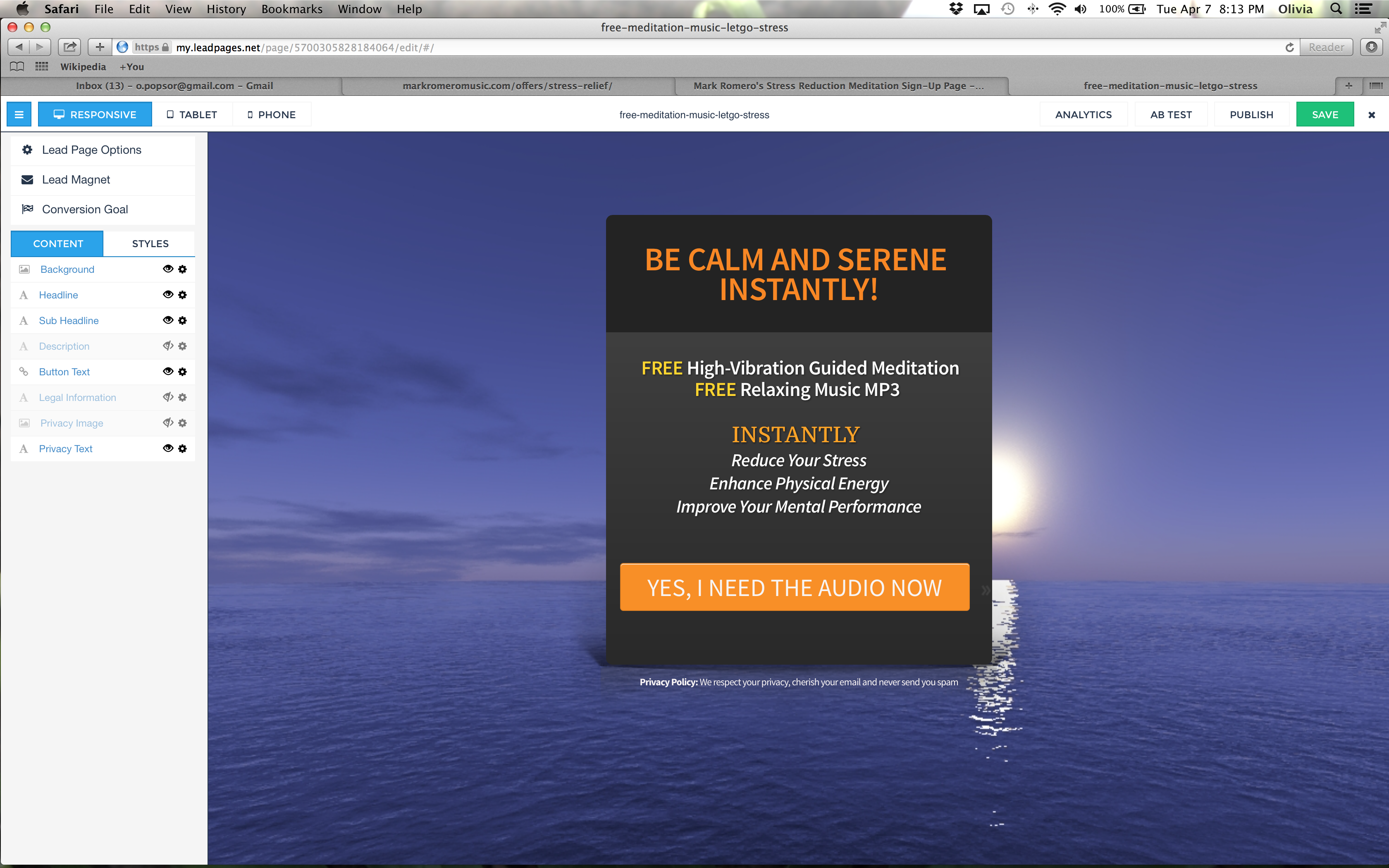This screenshot has height=868, width=1389.
Task: Open the hamburger menu in the LeadPages toolbar
Action: point(19,114)
